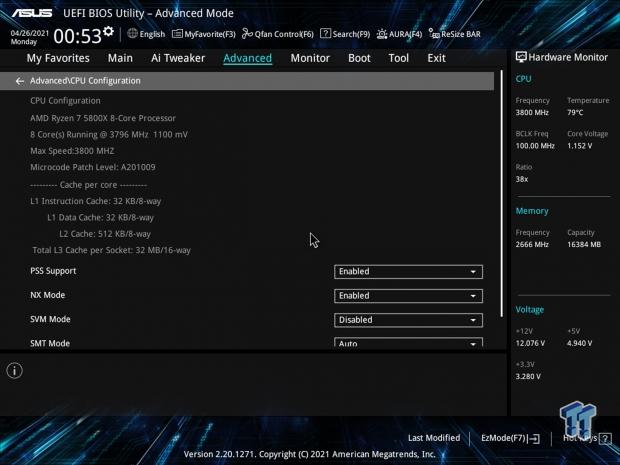Click CPU temperature value 79°C
This screenshot has height=465, width=620.
(x=575, y=113)
